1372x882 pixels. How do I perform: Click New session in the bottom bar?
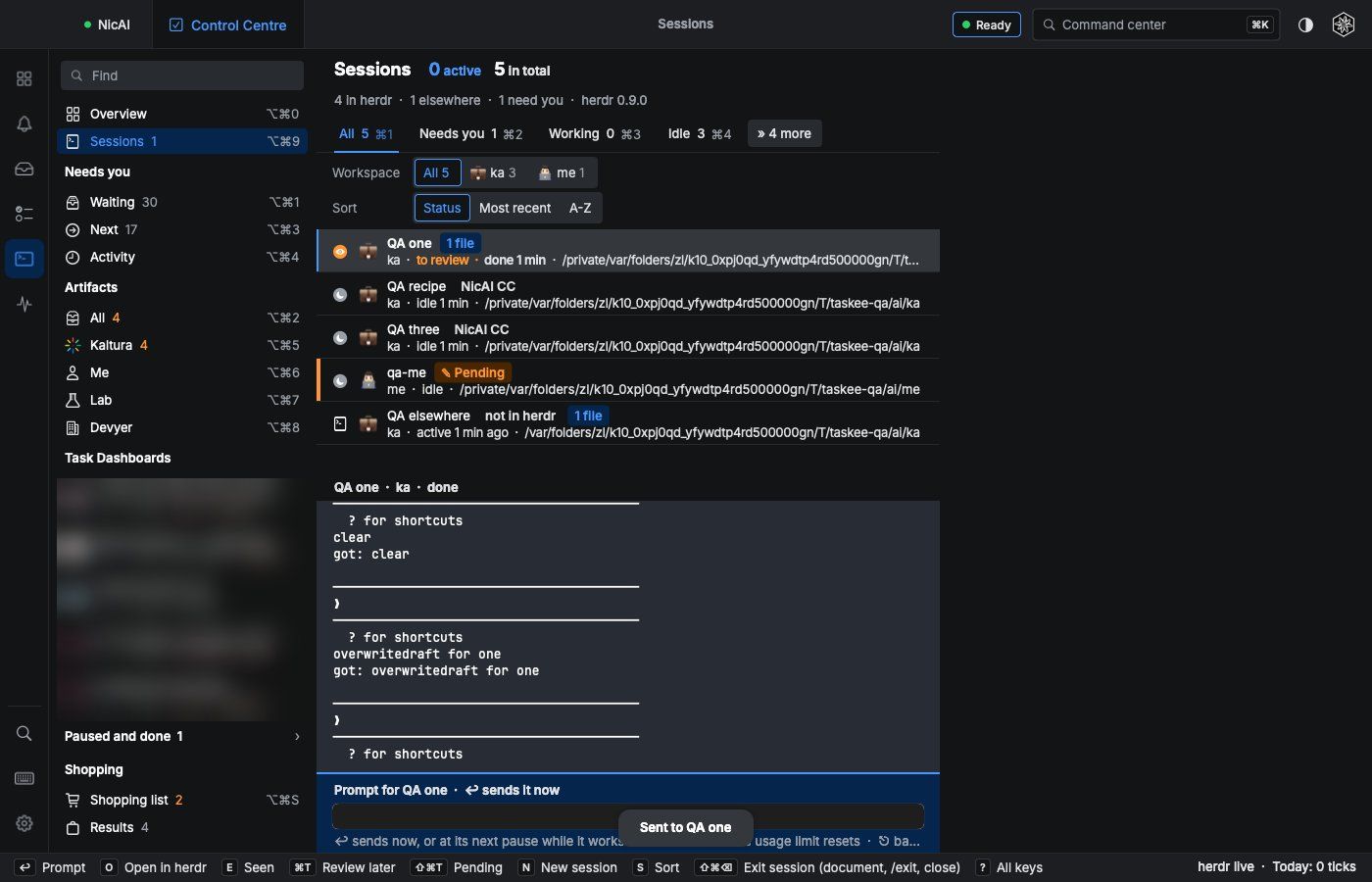[x=568, y=867]
